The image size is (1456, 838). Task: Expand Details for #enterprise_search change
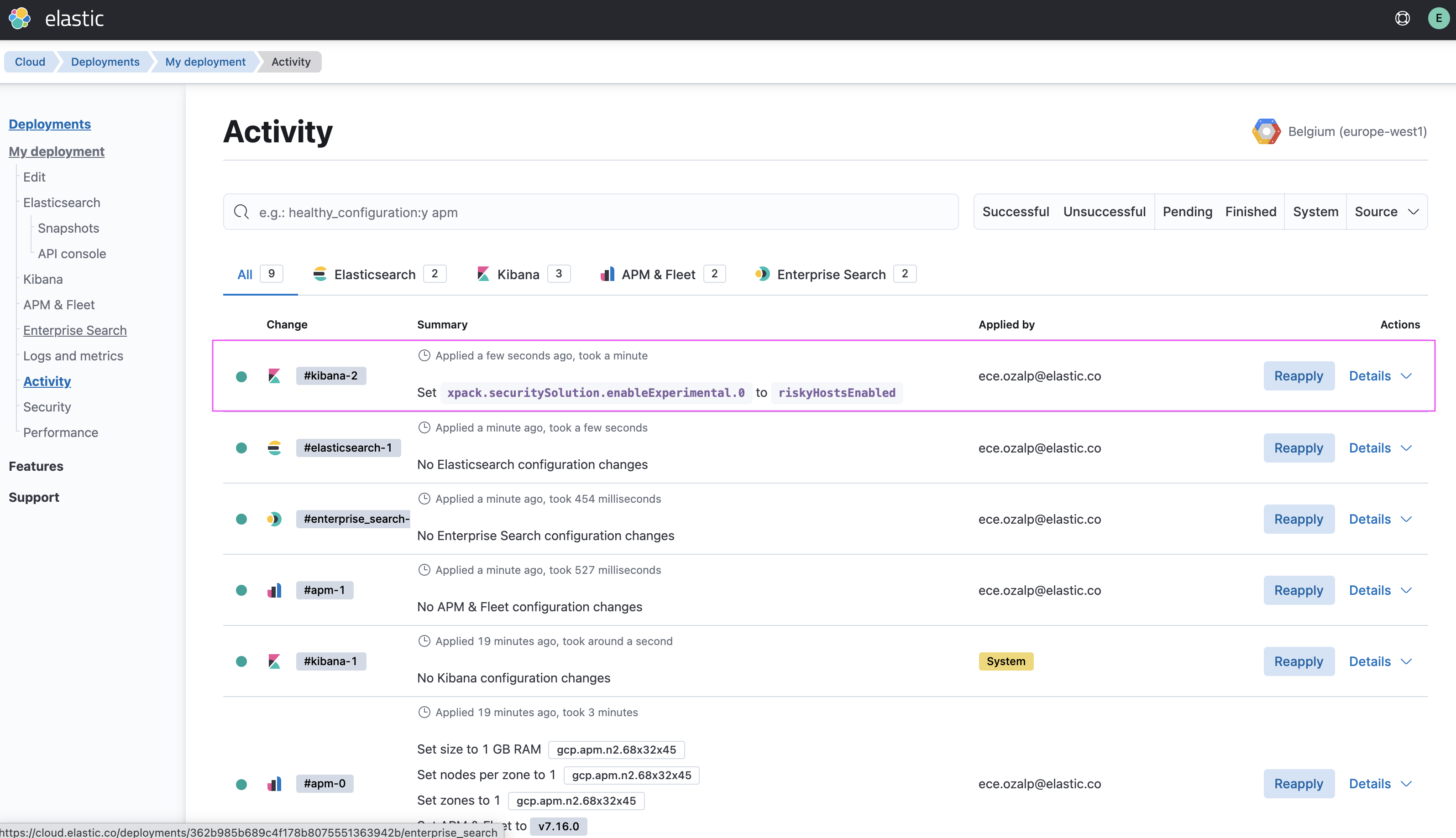pyautogui.click(x=1380, y=519)
